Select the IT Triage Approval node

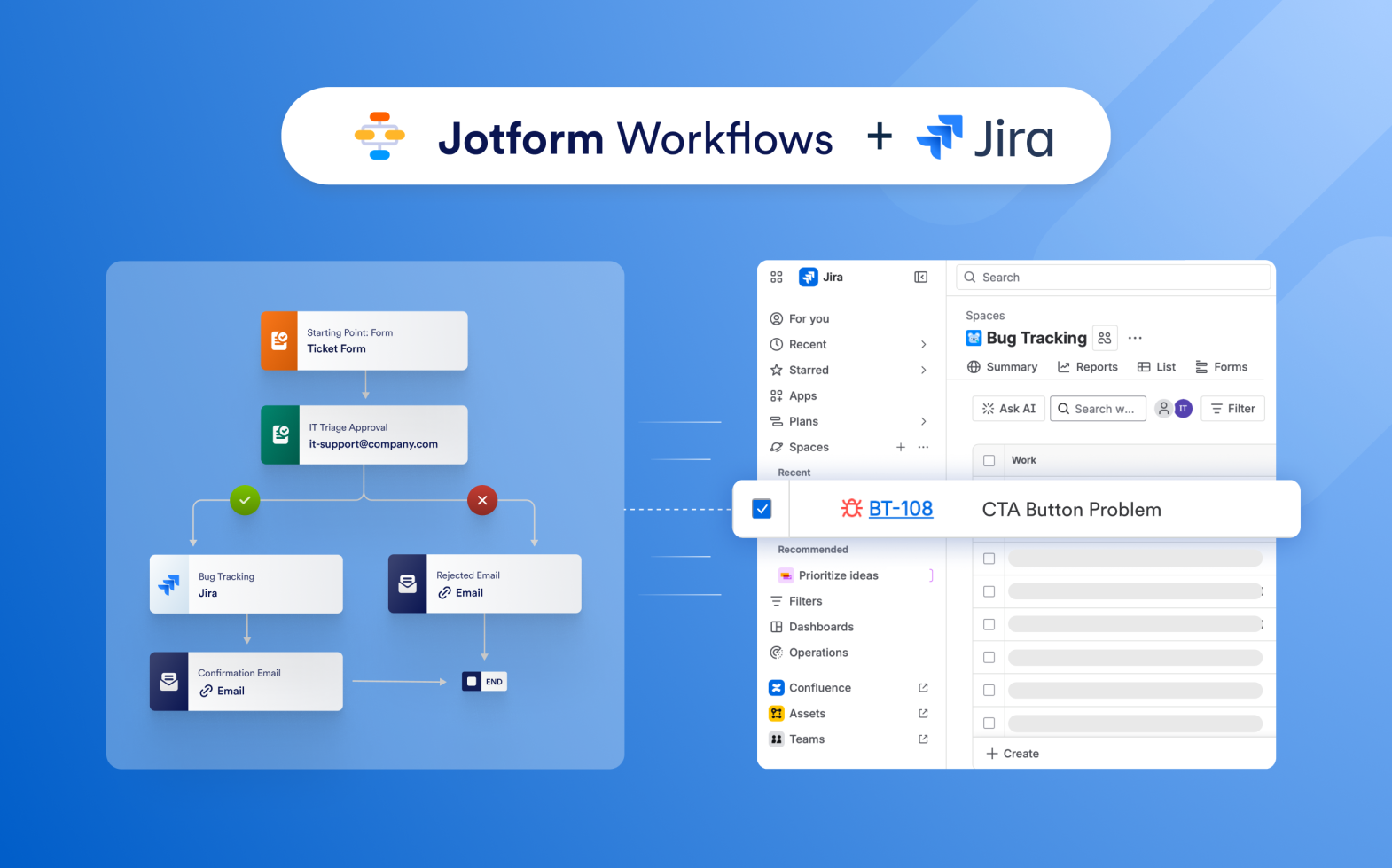tap(364, 434)
